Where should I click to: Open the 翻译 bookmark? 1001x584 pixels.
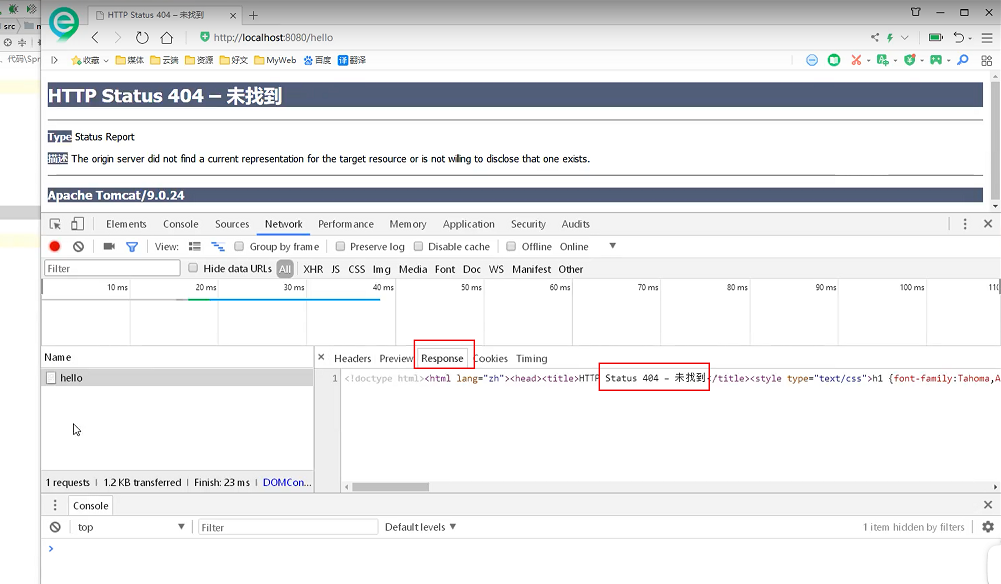click(352, 60)
